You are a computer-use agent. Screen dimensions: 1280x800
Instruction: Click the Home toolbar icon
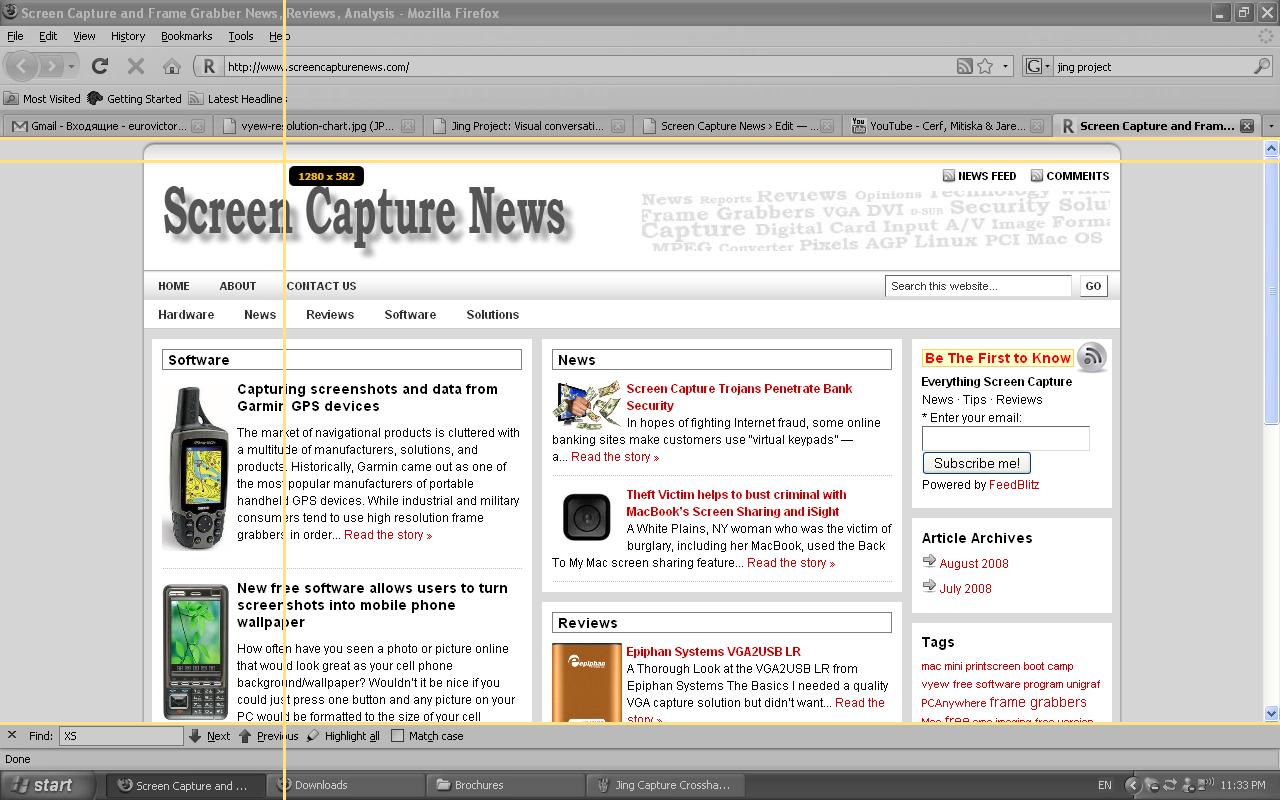click(172, 66)
